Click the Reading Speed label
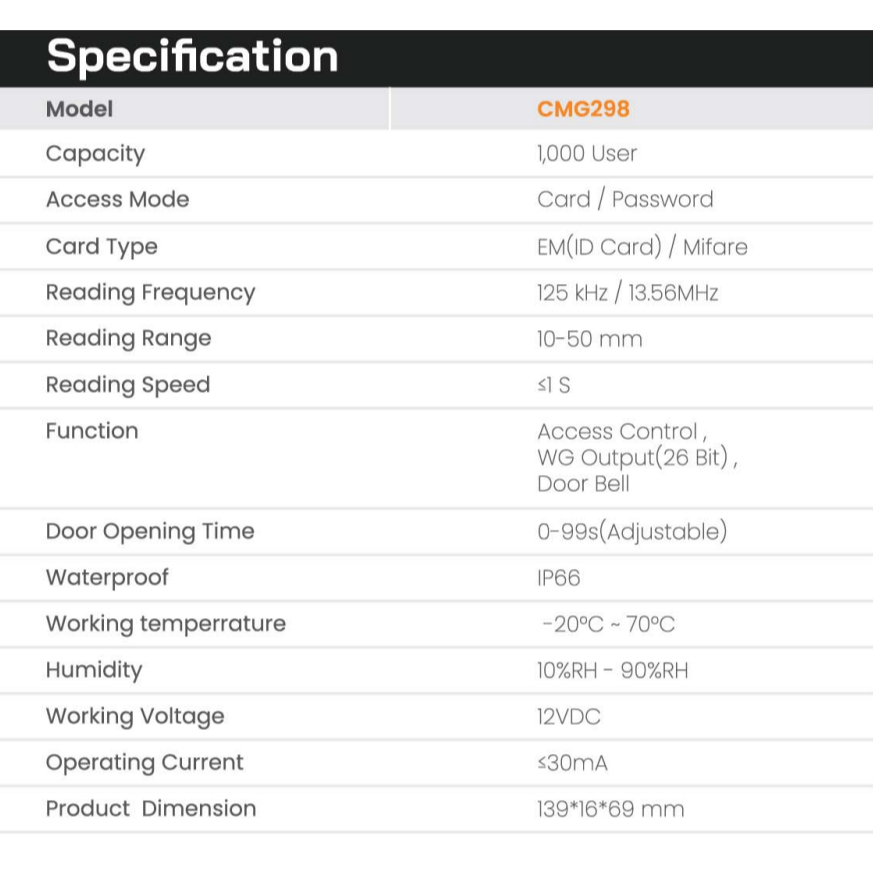 tap(128, 385)
